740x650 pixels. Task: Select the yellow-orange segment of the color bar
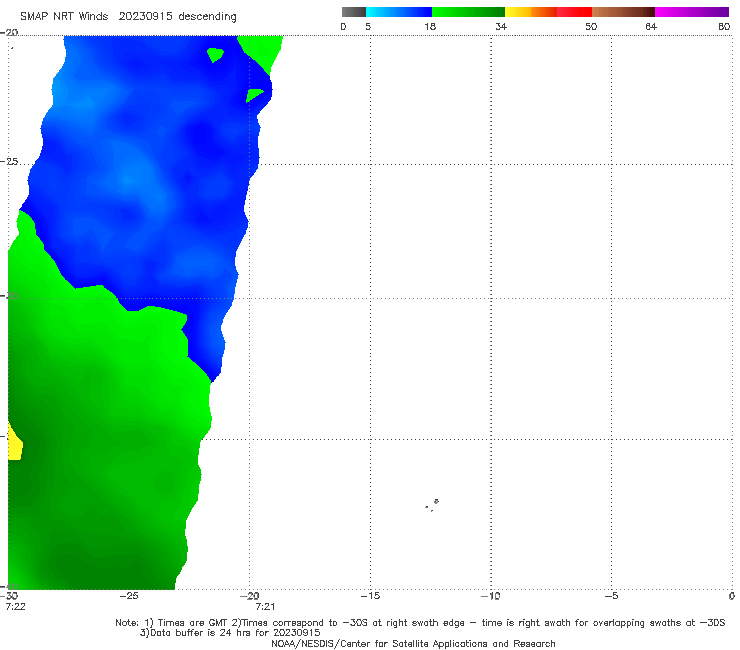point(531,12)
